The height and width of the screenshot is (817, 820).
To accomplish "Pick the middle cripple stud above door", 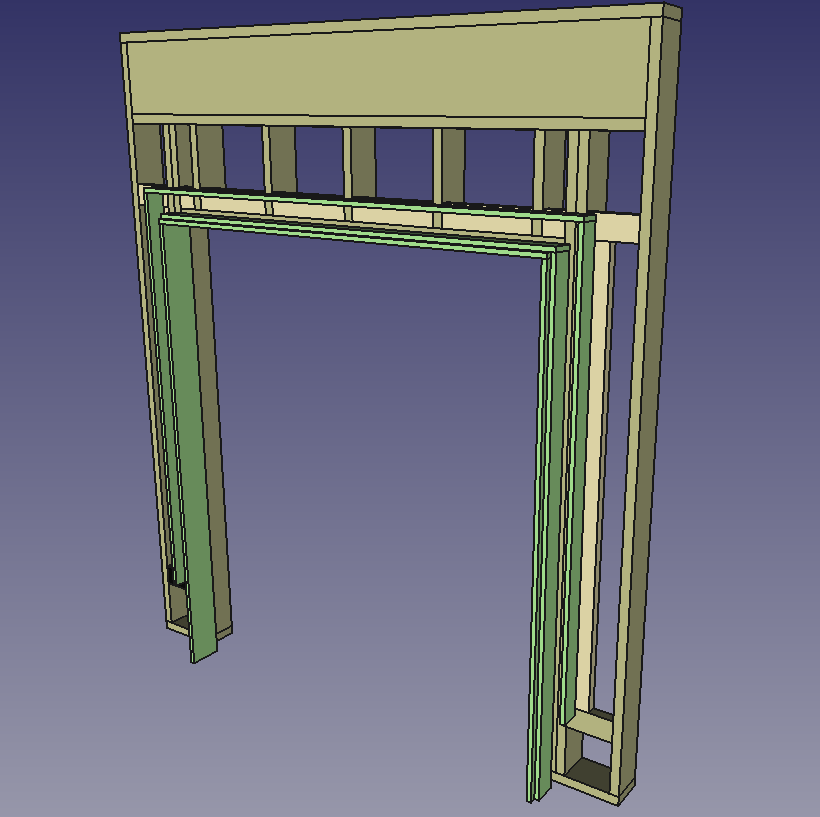I will coord(362,162).
